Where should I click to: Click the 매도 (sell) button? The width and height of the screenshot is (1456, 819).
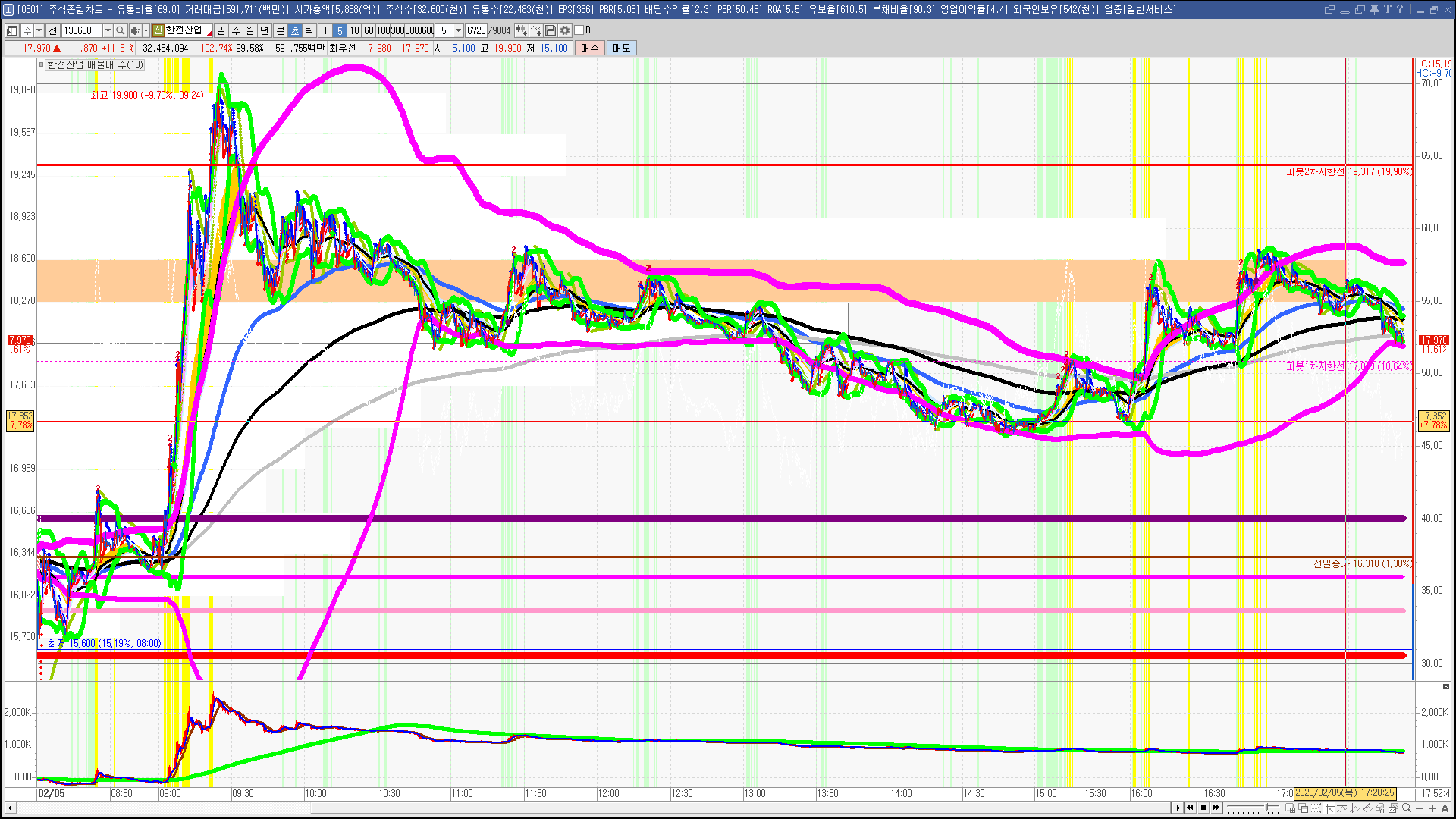[x=622, y=48]
